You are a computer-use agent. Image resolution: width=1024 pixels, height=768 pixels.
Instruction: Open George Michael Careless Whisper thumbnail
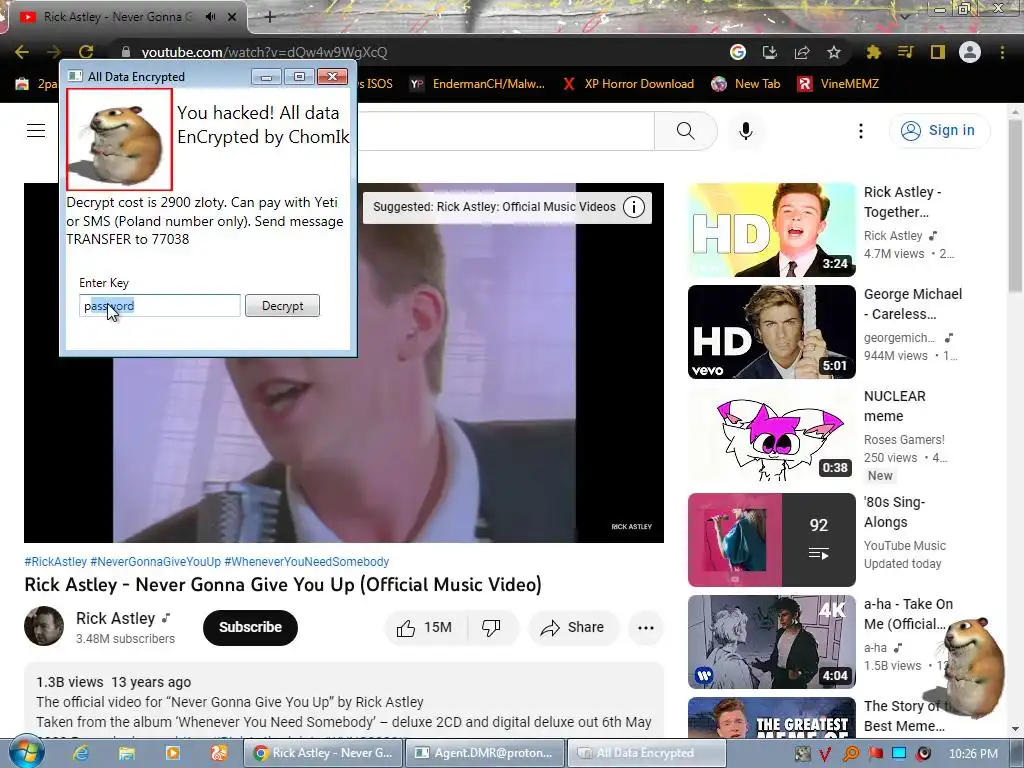click(771, 332)
